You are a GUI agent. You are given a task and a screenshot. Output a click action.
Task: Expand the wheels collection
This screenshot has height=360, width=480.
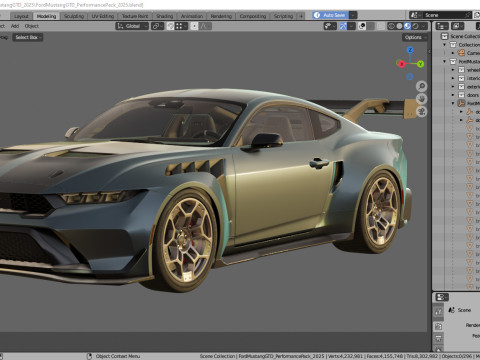[453, 70]
